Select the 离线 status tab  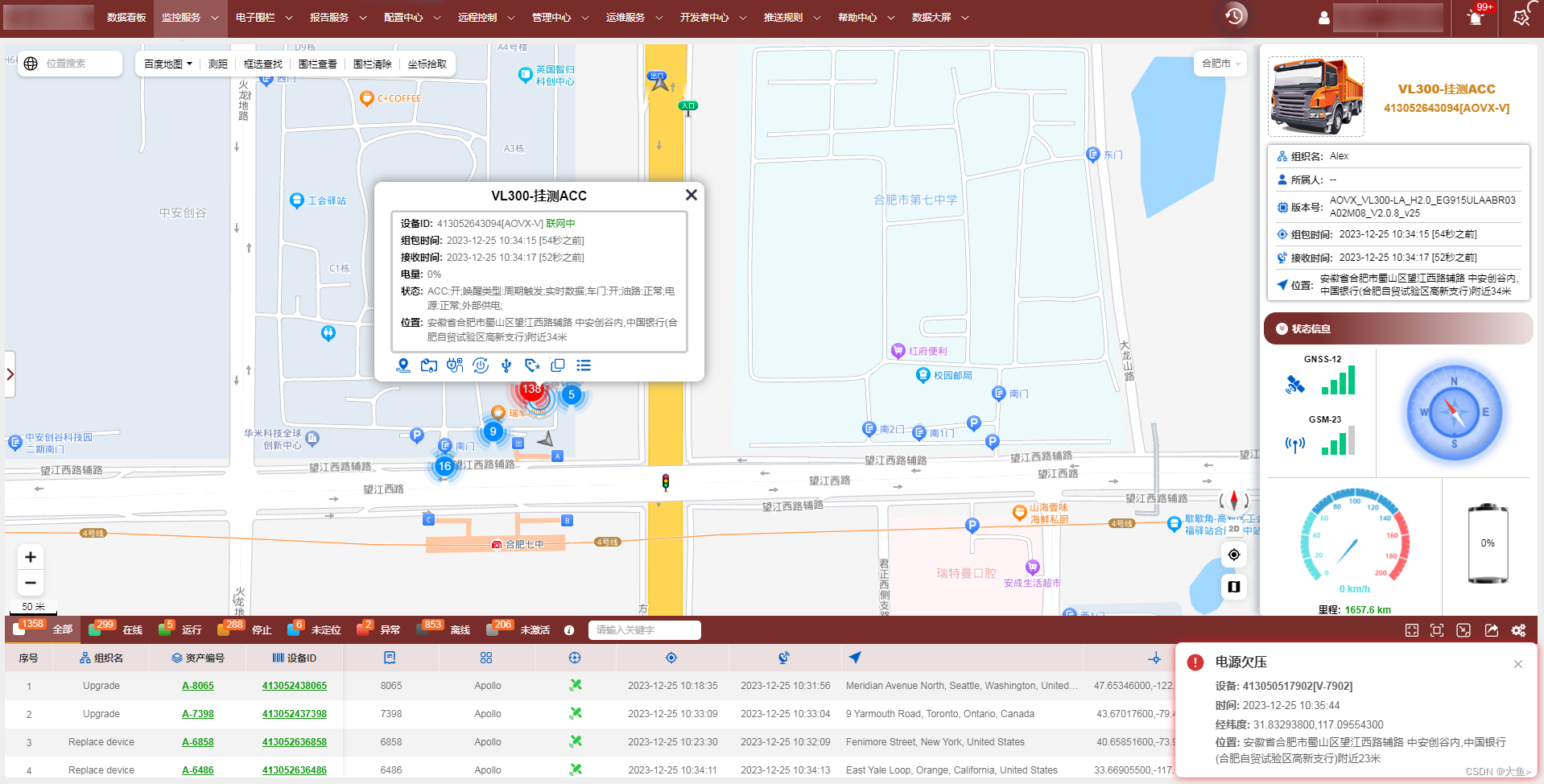[444, 629]
